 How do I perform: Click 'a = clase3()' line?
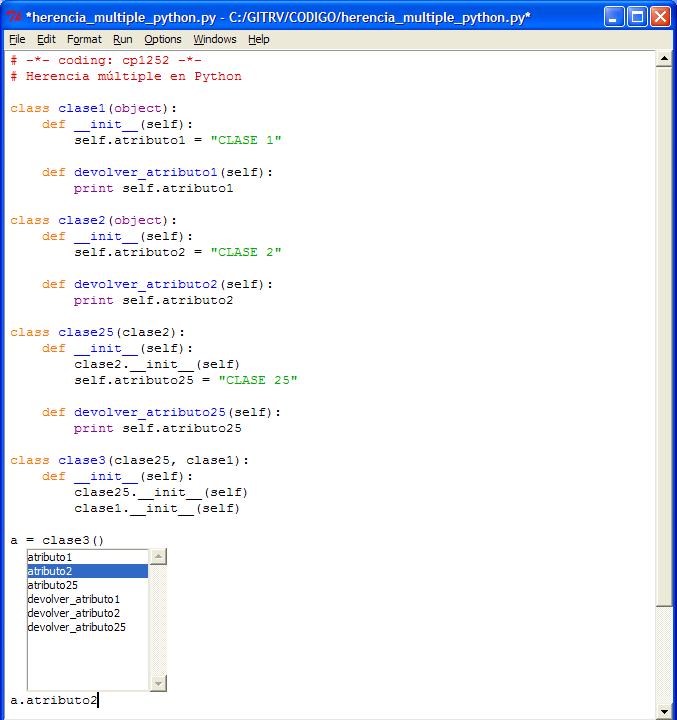[57, 540]
